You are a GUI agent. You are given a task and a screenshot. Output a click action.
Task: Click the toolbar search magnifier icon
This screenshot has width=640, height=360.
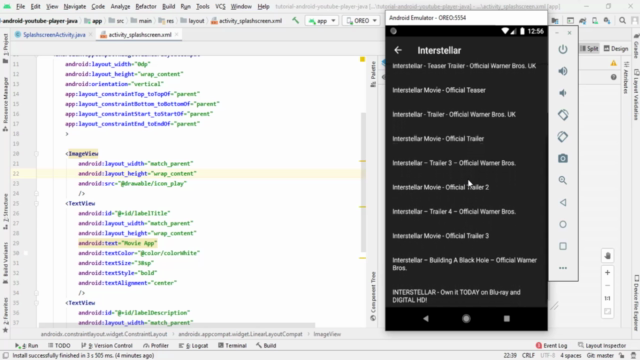point(622,20)
